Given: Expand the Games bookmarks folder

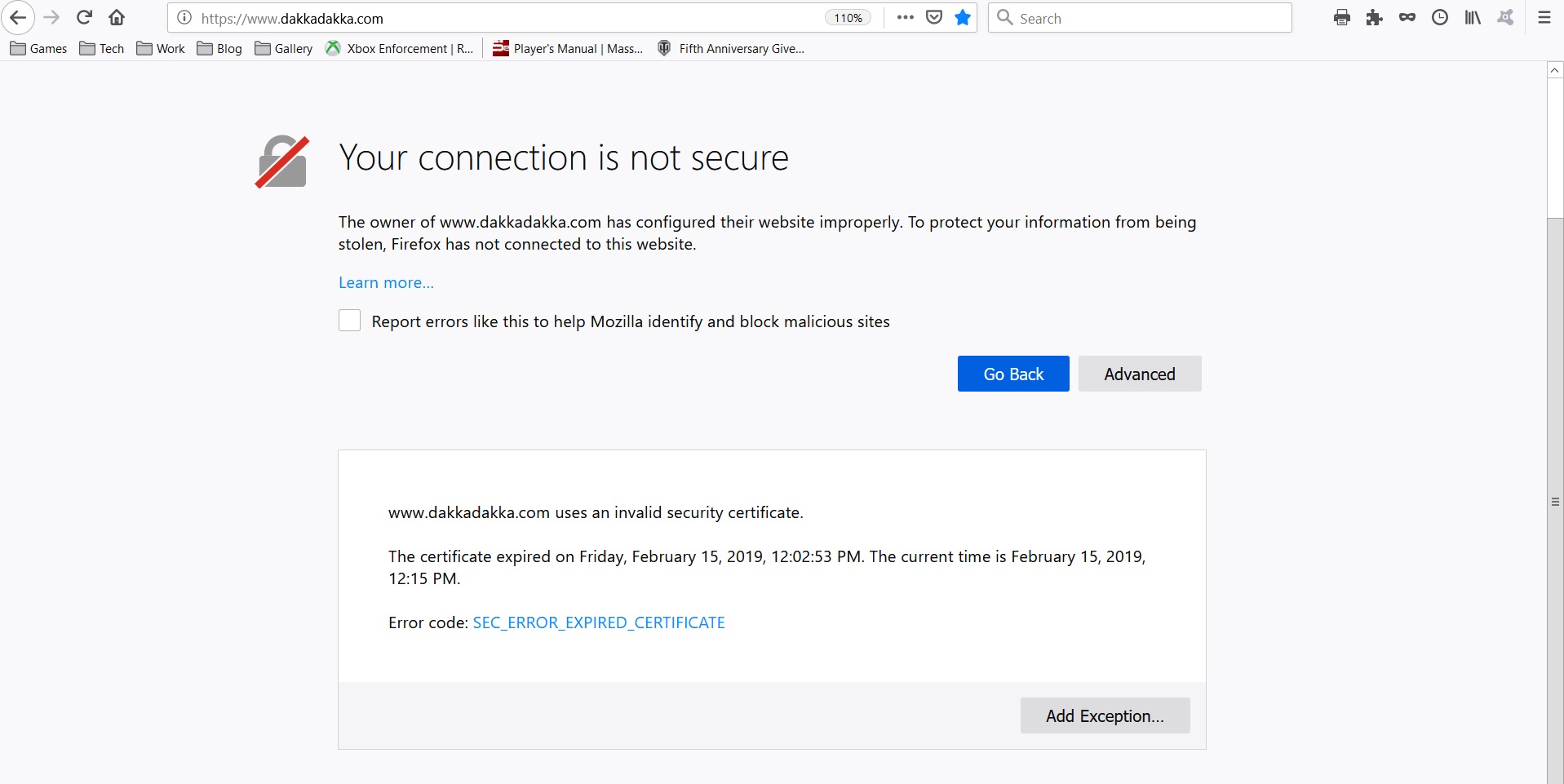Looking at the screenshot, I should 38,49.
